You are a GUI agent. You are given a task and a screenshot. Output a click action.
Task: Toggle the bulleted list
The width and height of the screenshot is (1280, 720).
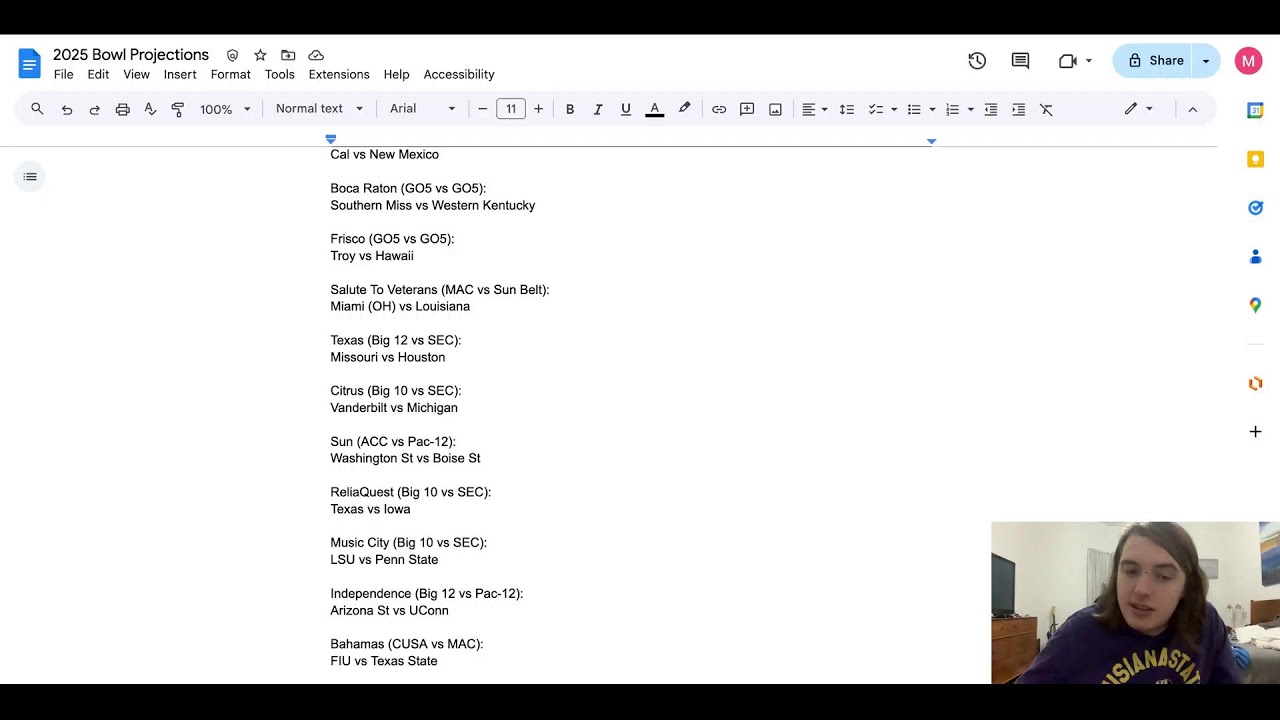pos(914,109)
